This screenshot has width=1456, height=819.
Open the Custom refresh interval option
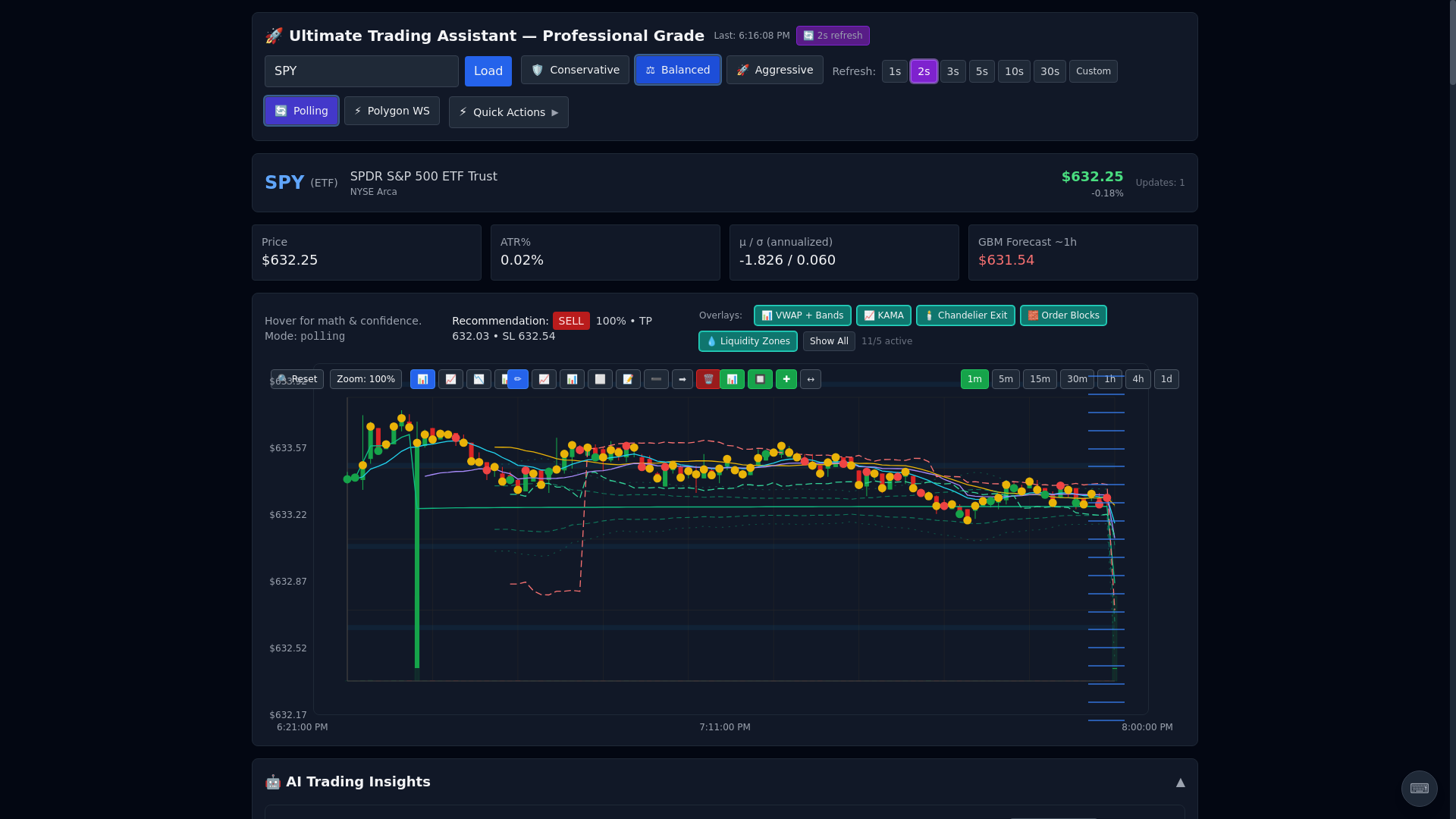pos(1094,71)
